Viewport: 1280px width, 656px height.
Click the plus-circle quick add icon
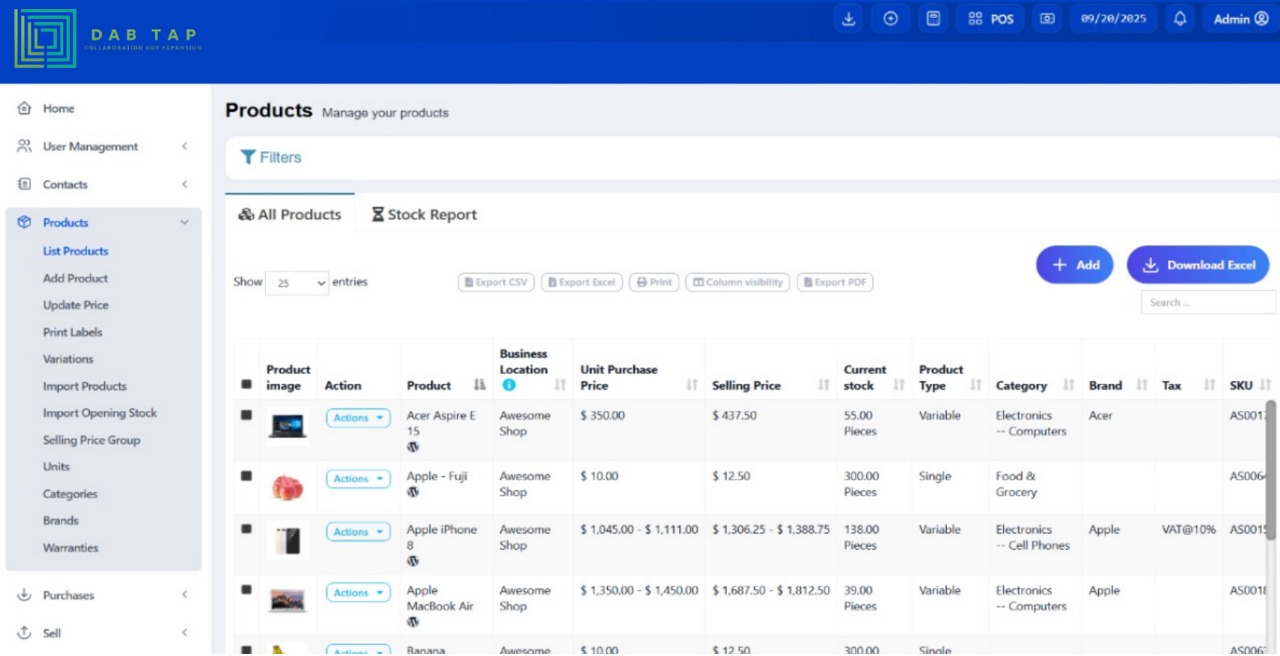click(890, 19)
